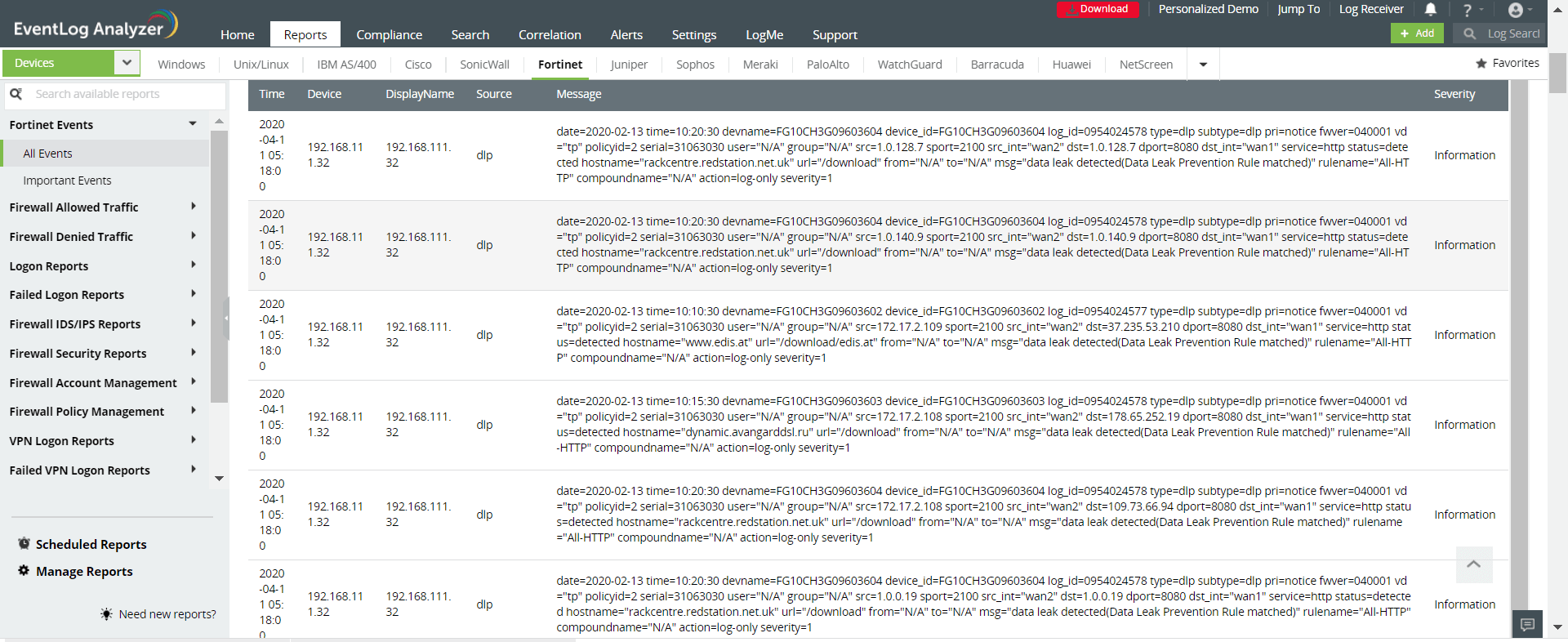Screen dimensions: 1568x642
Task: Switch to WatchGuard device reports
Action: click(910, 65)
